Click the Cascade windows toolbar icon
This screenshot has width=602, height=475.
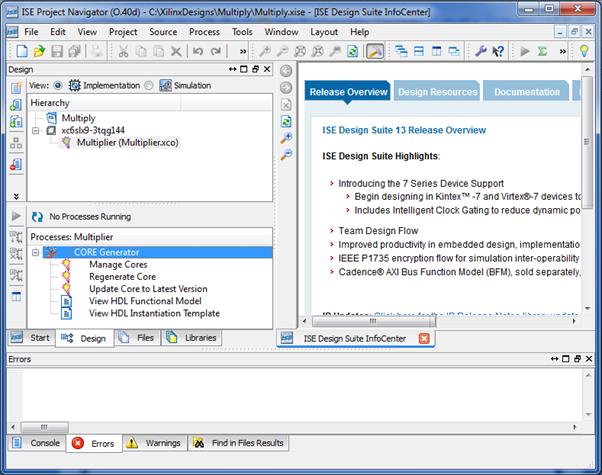401,51
